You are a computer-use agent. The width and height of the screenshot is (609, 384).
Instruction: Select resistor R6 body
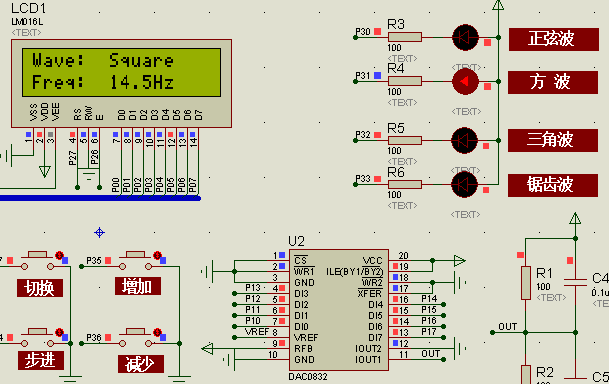coord(405,184)
